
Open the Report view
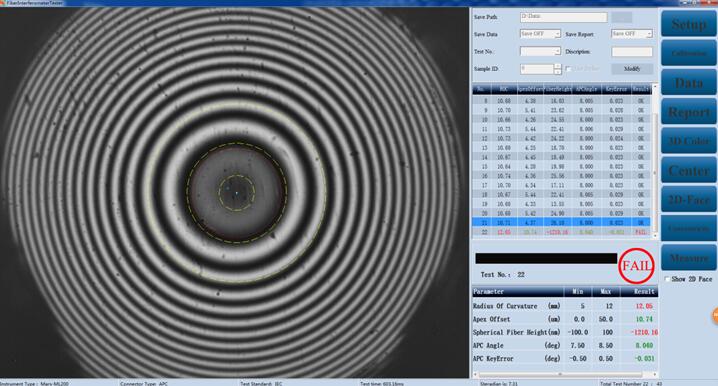tap(689, 112)
